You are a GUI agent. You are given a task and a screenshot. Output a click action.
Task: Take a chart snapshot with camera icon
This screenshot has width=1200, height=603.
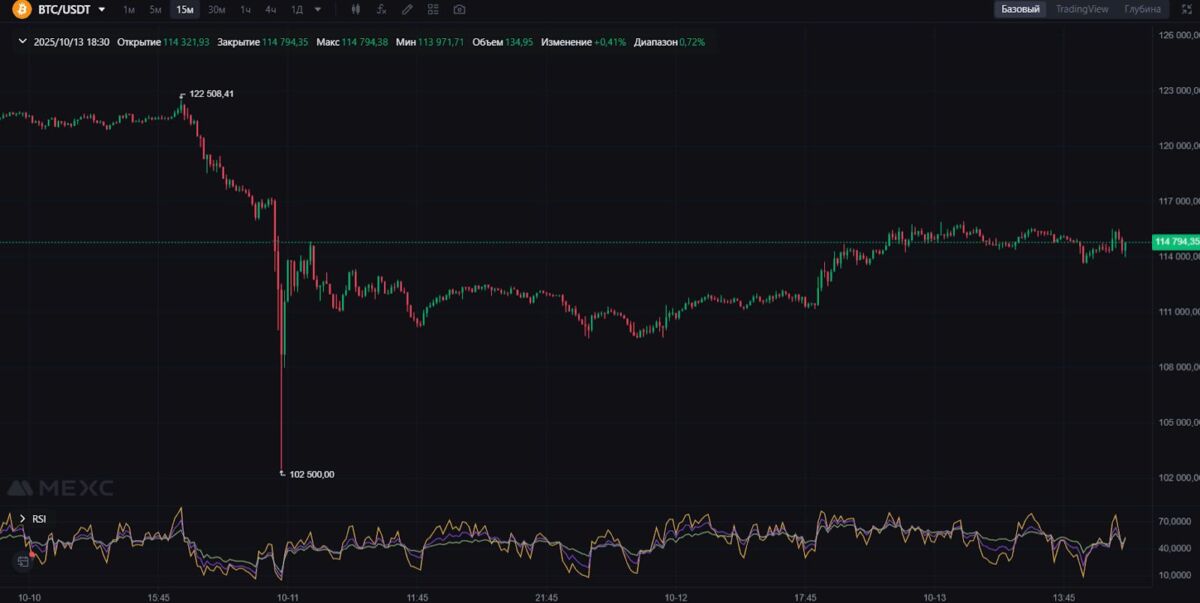[459, 9]
